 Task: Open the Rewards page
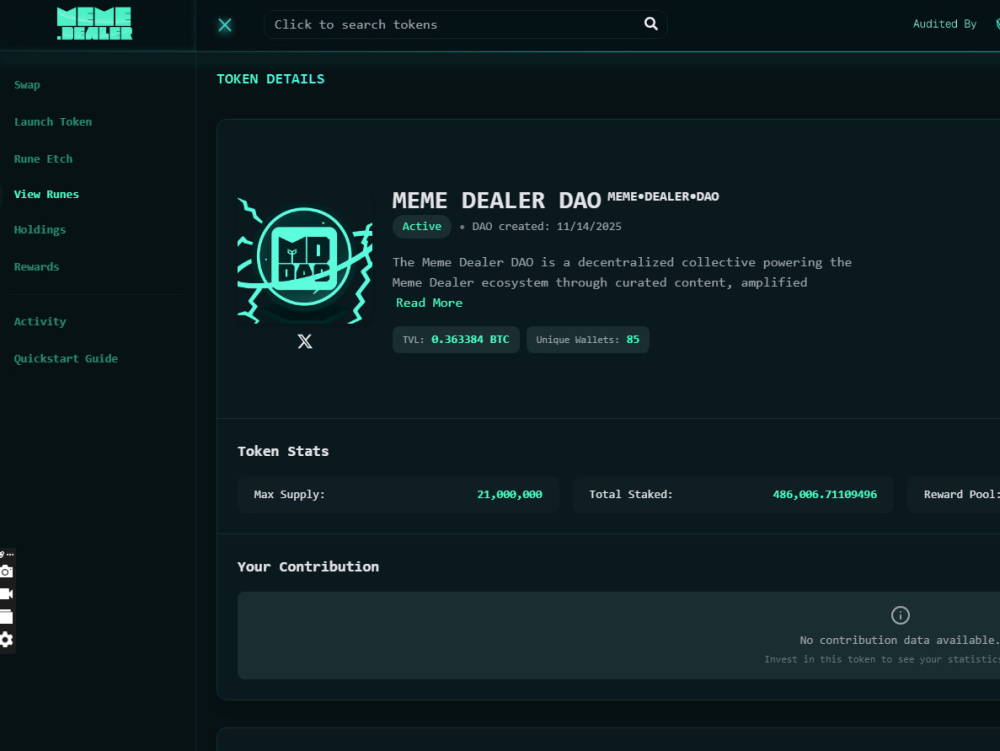(x=36, y=266)
